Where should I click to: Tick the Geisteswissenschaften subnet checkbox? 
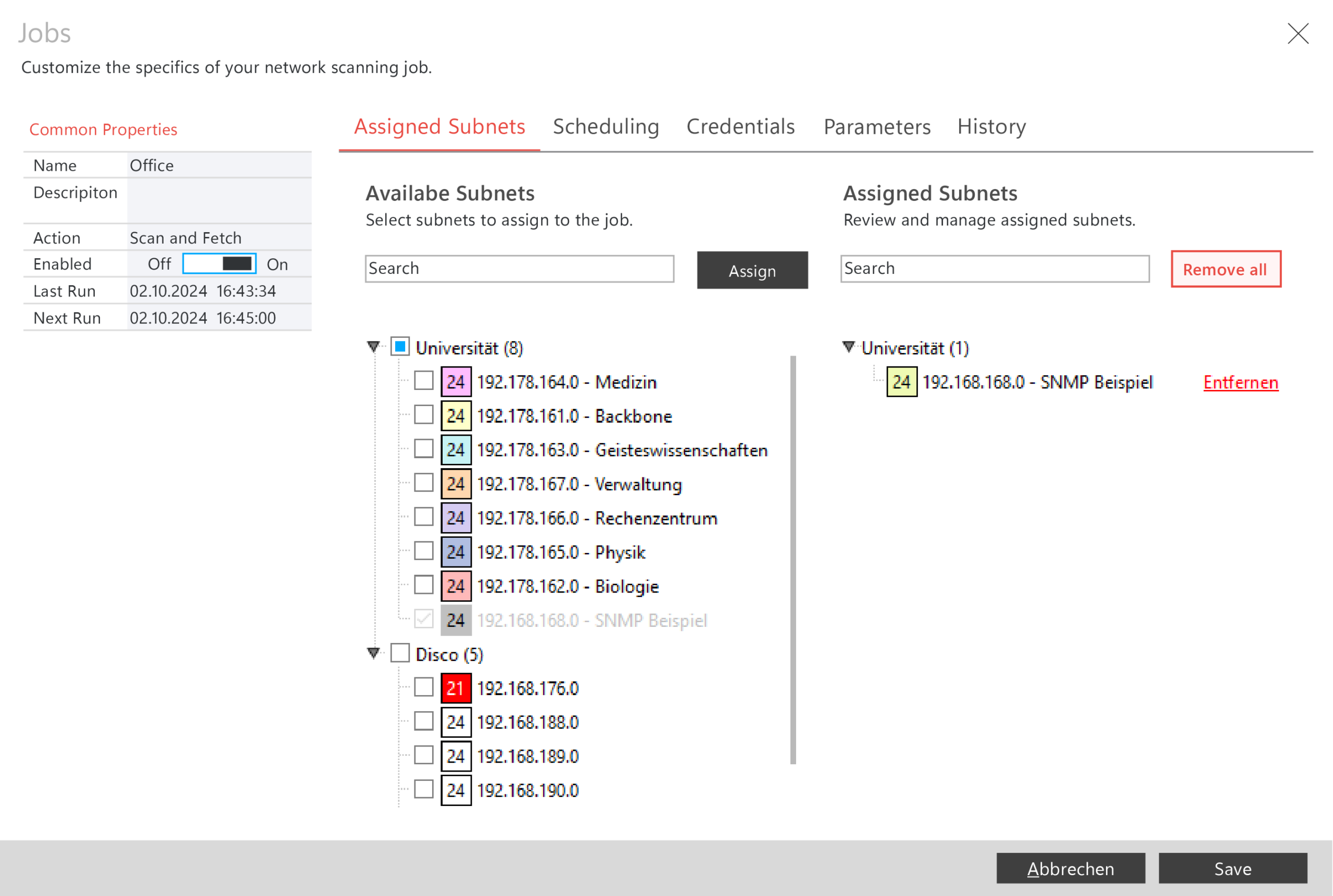click(423, 449)
